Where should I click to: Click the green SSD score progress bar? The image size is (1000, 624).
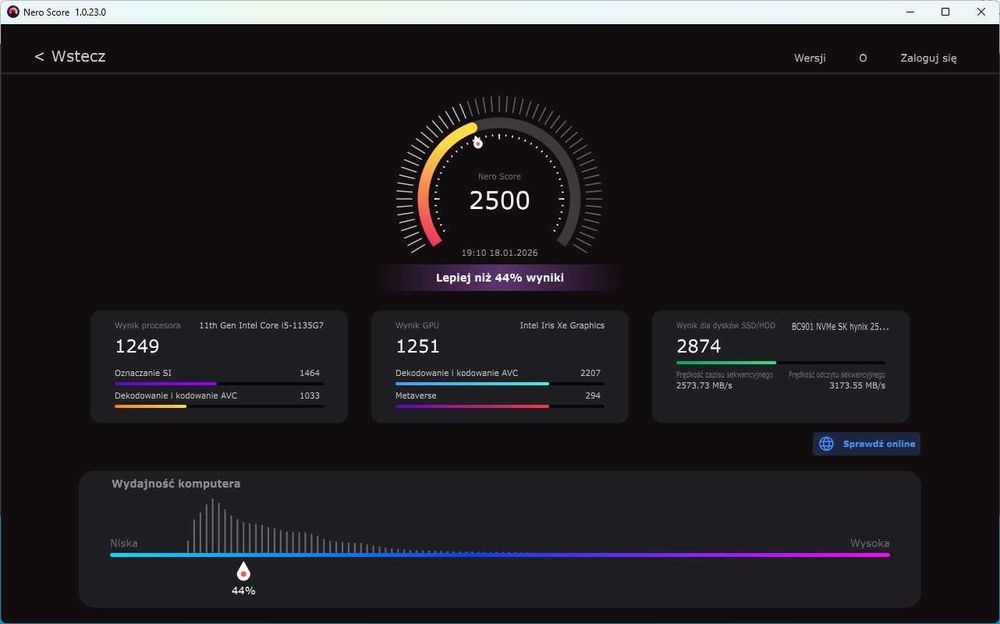click(x=781, y=362)
